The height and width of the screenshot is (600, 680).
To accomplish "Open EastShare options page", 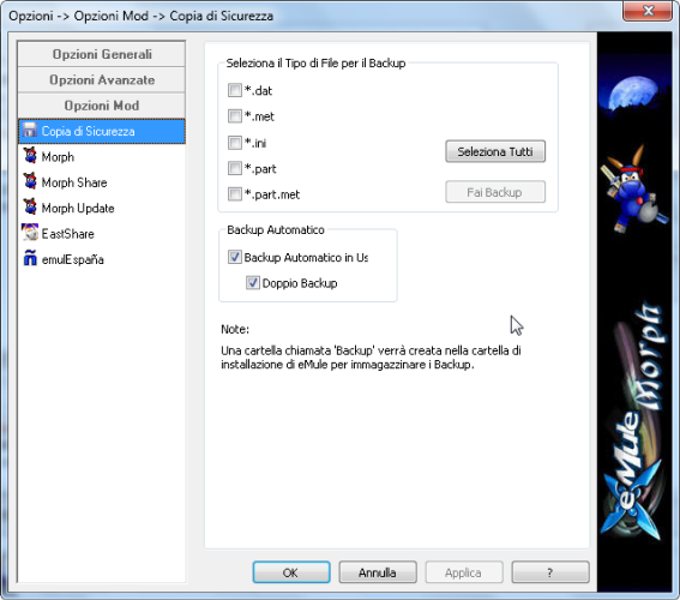I will [101, 233].
